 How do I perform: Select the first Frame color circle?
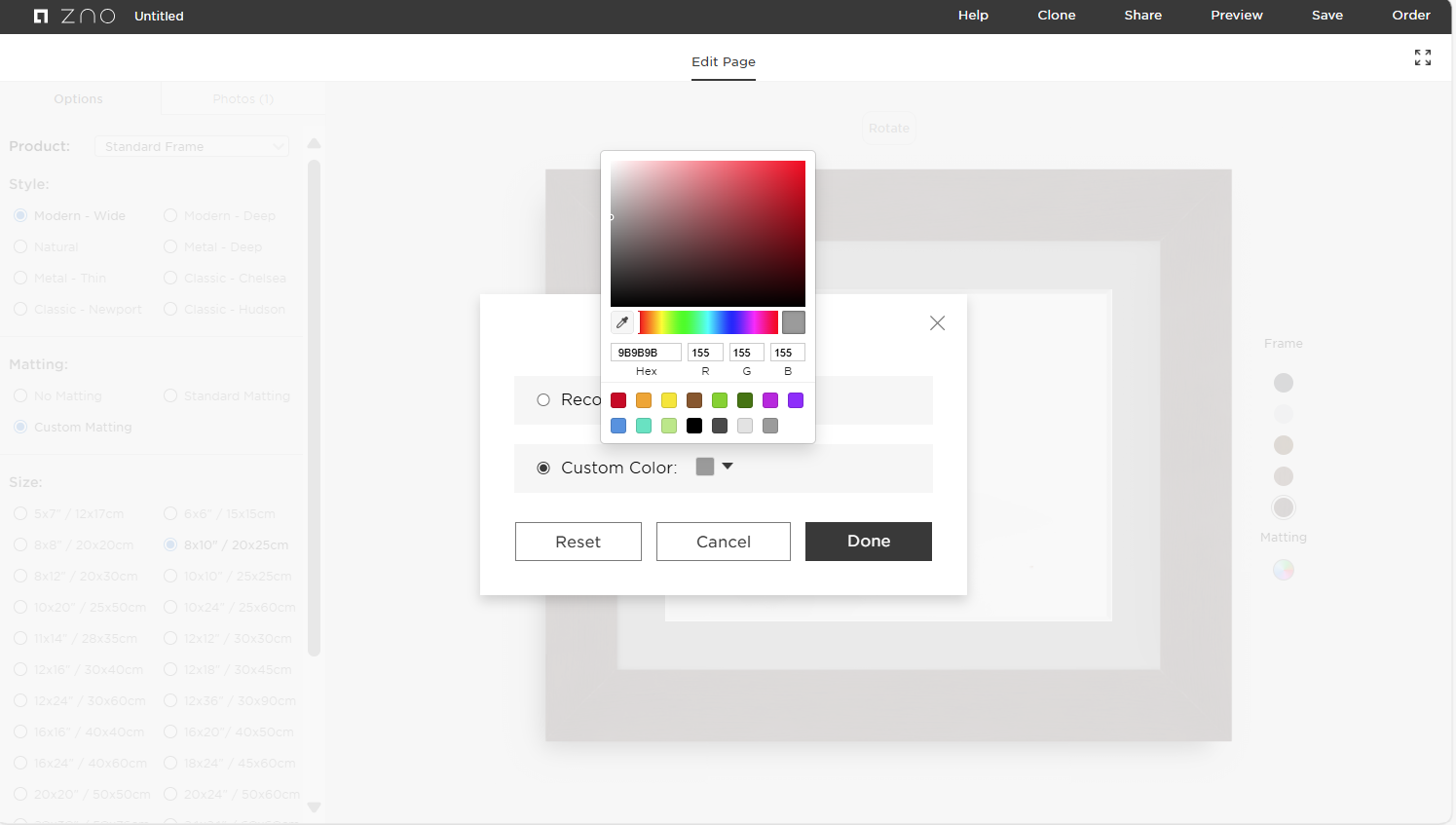[x=1284, y=383]
